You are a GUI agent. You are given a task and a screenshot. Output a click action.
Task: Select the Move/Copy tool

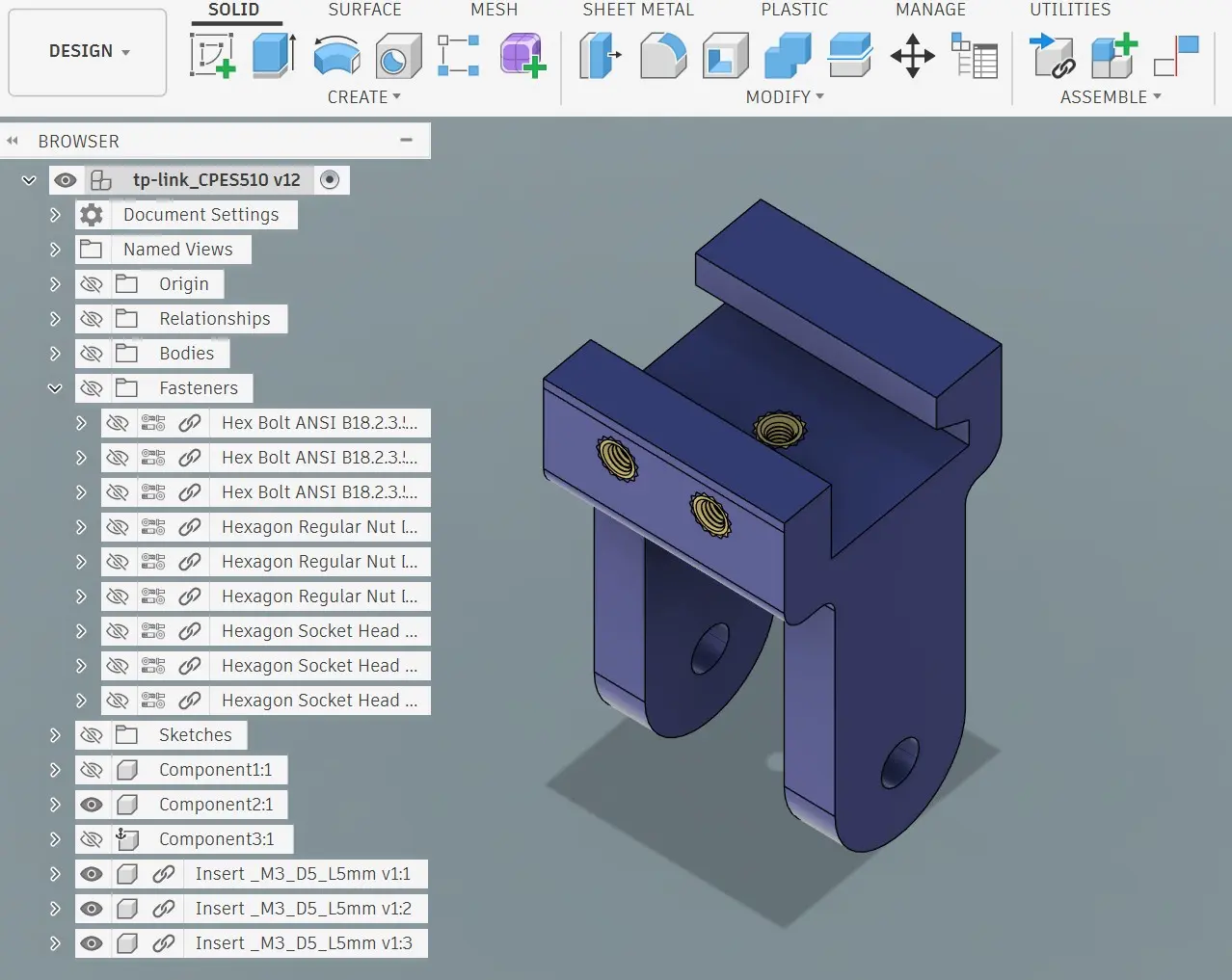click(912, 56)
